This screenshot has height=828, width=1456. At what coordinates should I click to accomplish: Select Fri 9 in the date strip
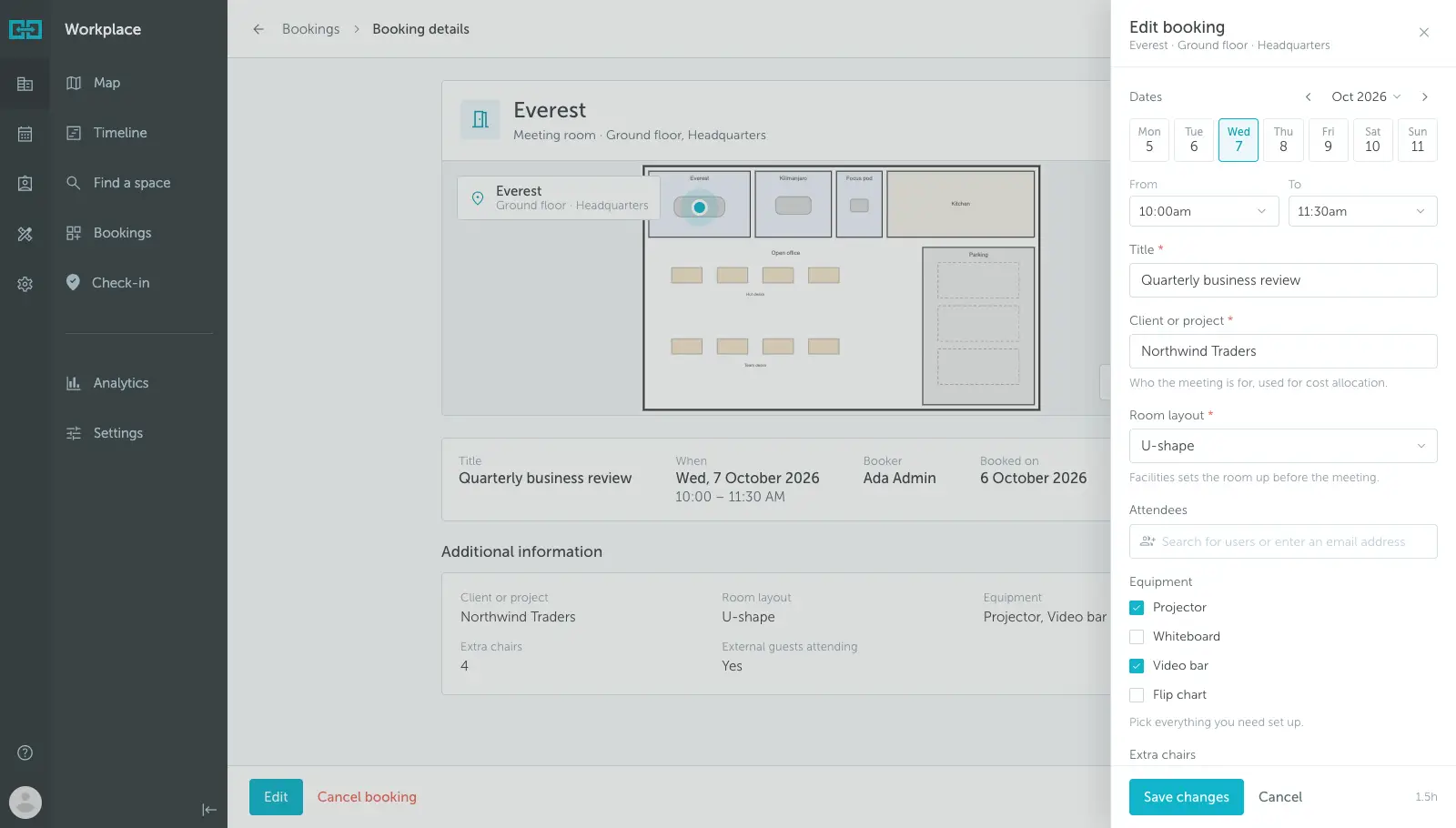(x=1328, y=140)
